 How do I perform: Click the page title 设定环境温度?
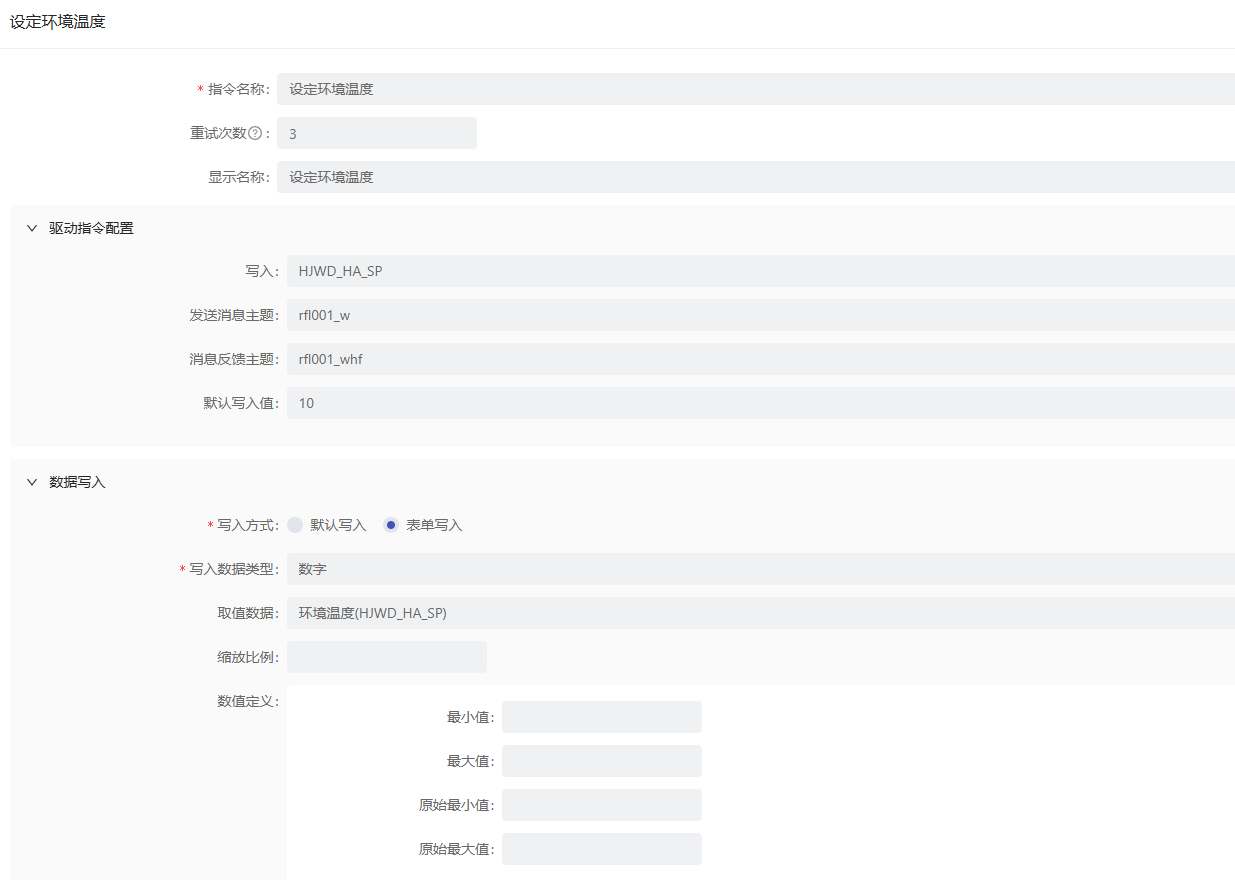(57, 22)
